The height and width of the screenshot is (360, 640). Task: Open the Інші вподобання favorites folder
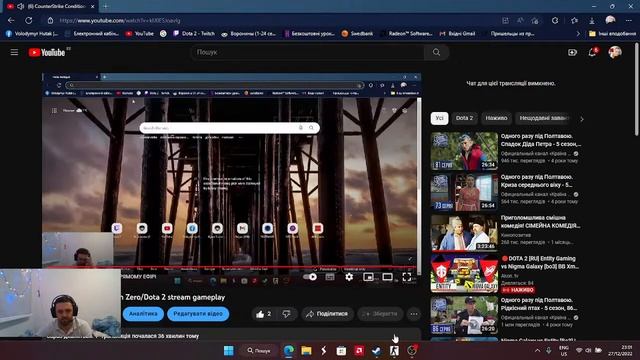tap(612, 33)
